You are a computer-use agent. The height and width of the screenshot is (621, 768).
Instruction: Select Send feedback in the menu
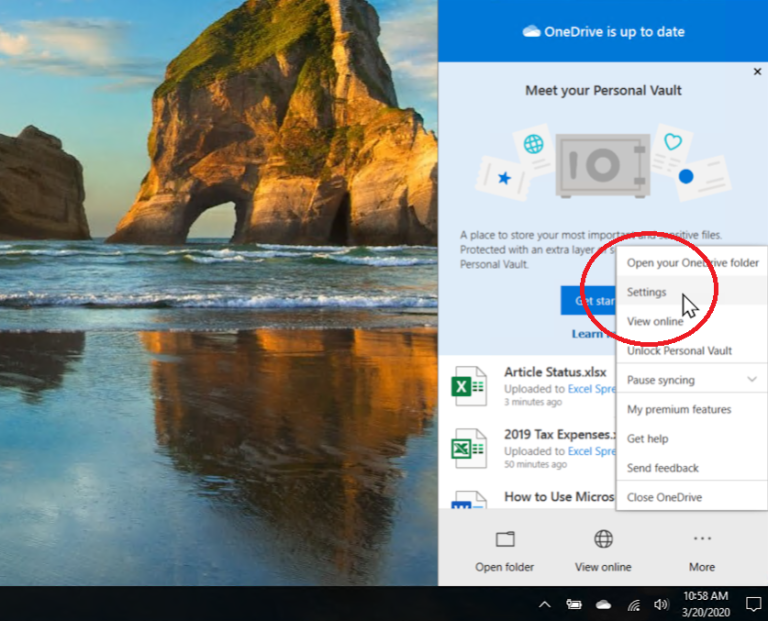point(692,468)
